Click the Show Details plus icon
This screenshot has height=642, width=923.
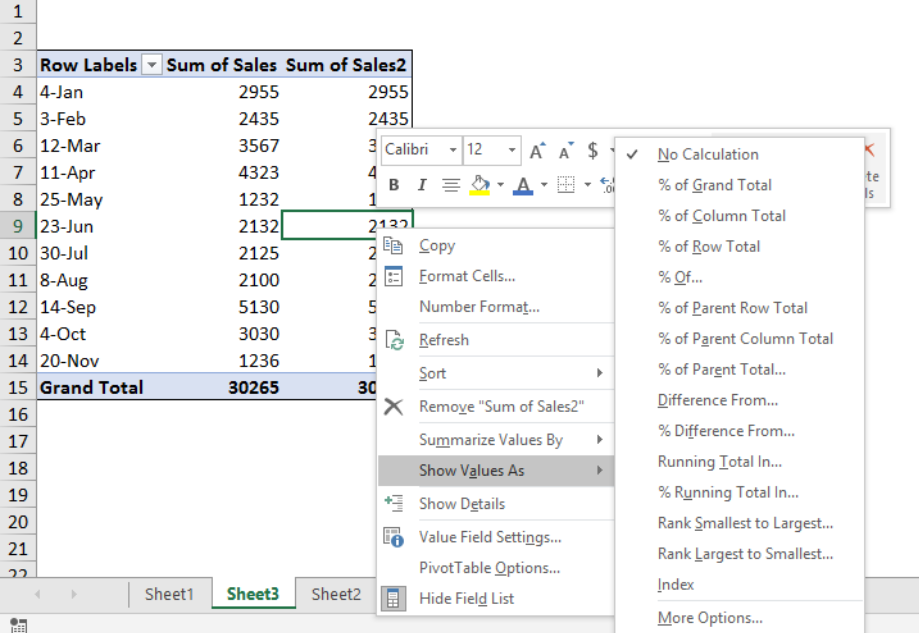tap(393, 503)
